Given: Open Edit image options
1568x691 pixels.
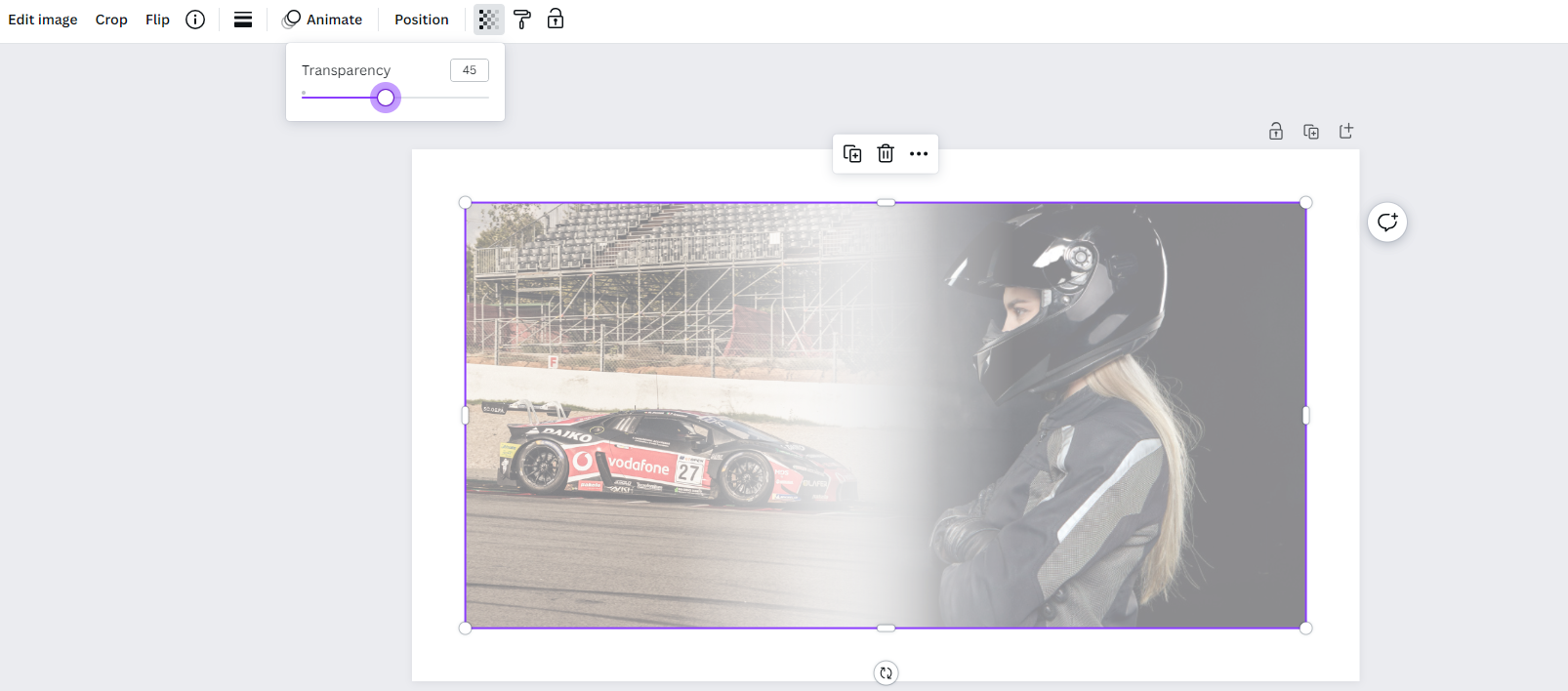Looking at the screenshot, I should click(43, 20).
